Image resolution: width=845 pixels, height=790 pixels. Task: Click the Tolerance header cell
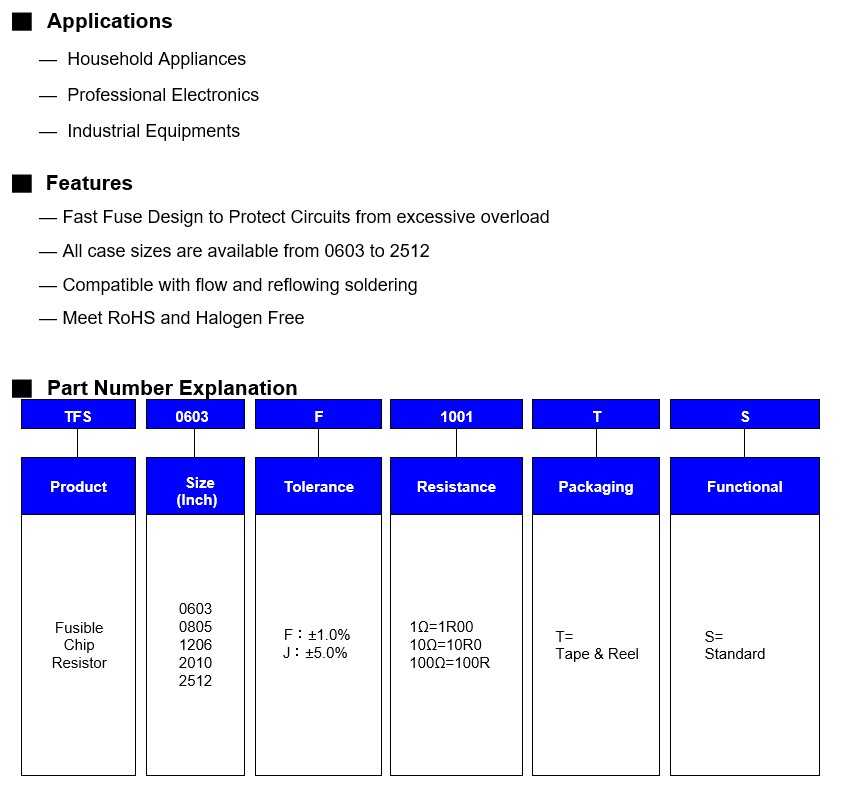318,487
